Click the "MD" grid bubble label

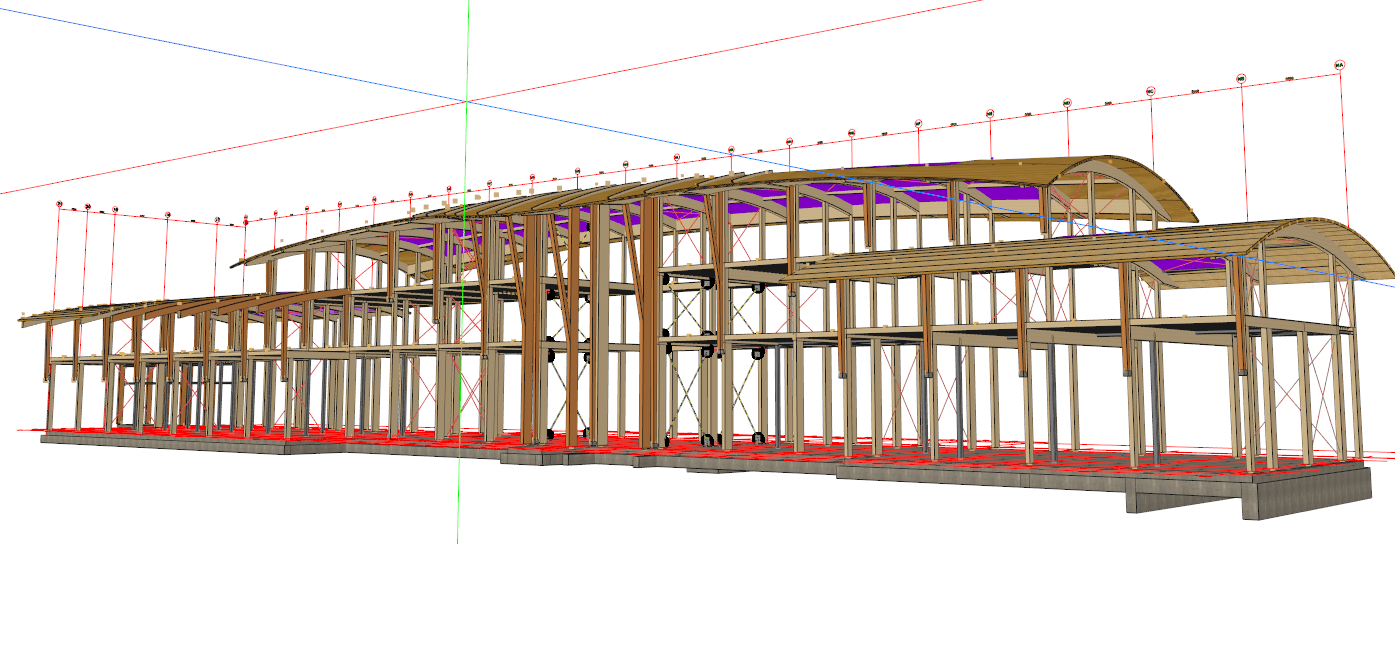click(x=1067, y=103)
